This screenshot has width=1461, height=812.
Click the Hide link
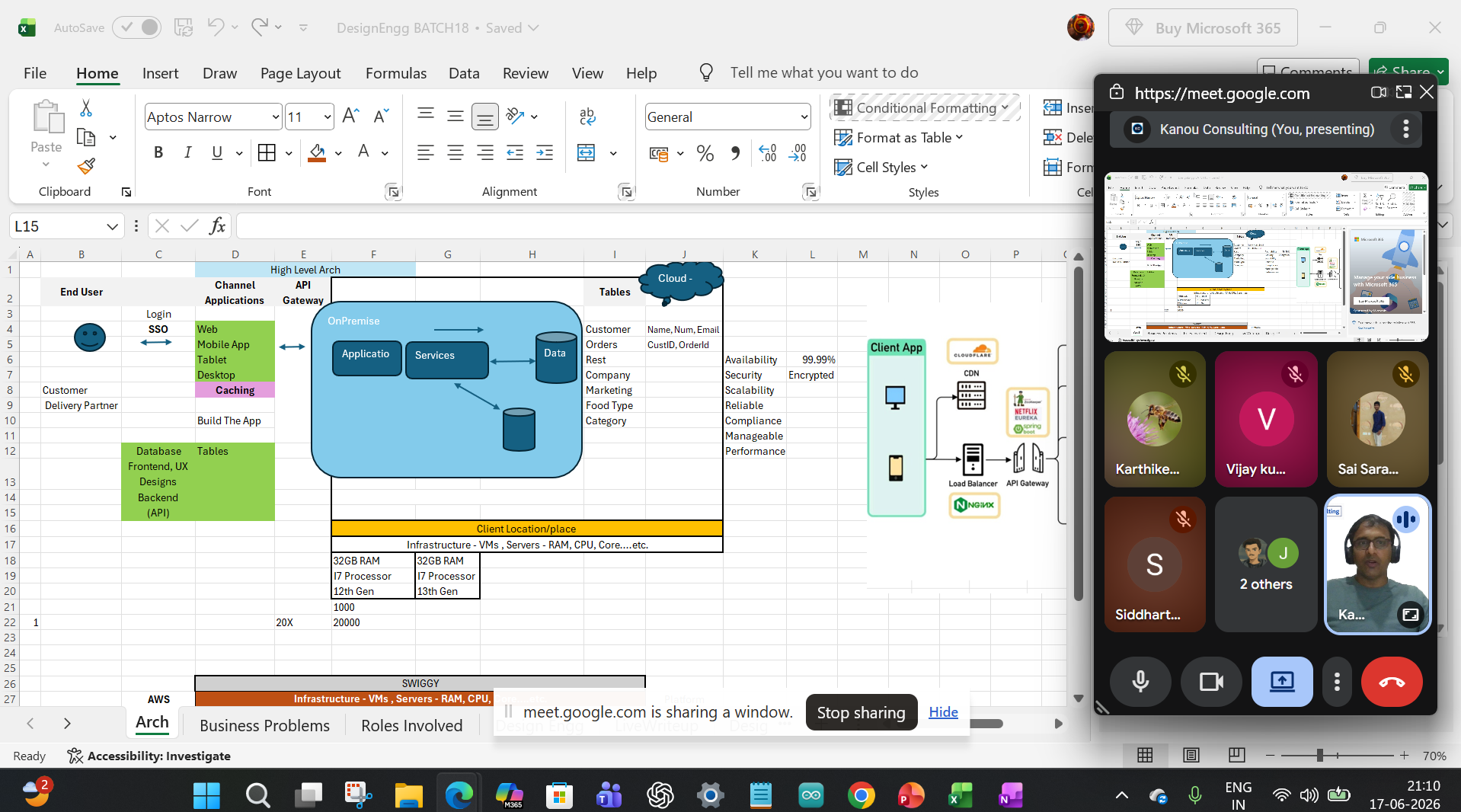coord(943,712)
